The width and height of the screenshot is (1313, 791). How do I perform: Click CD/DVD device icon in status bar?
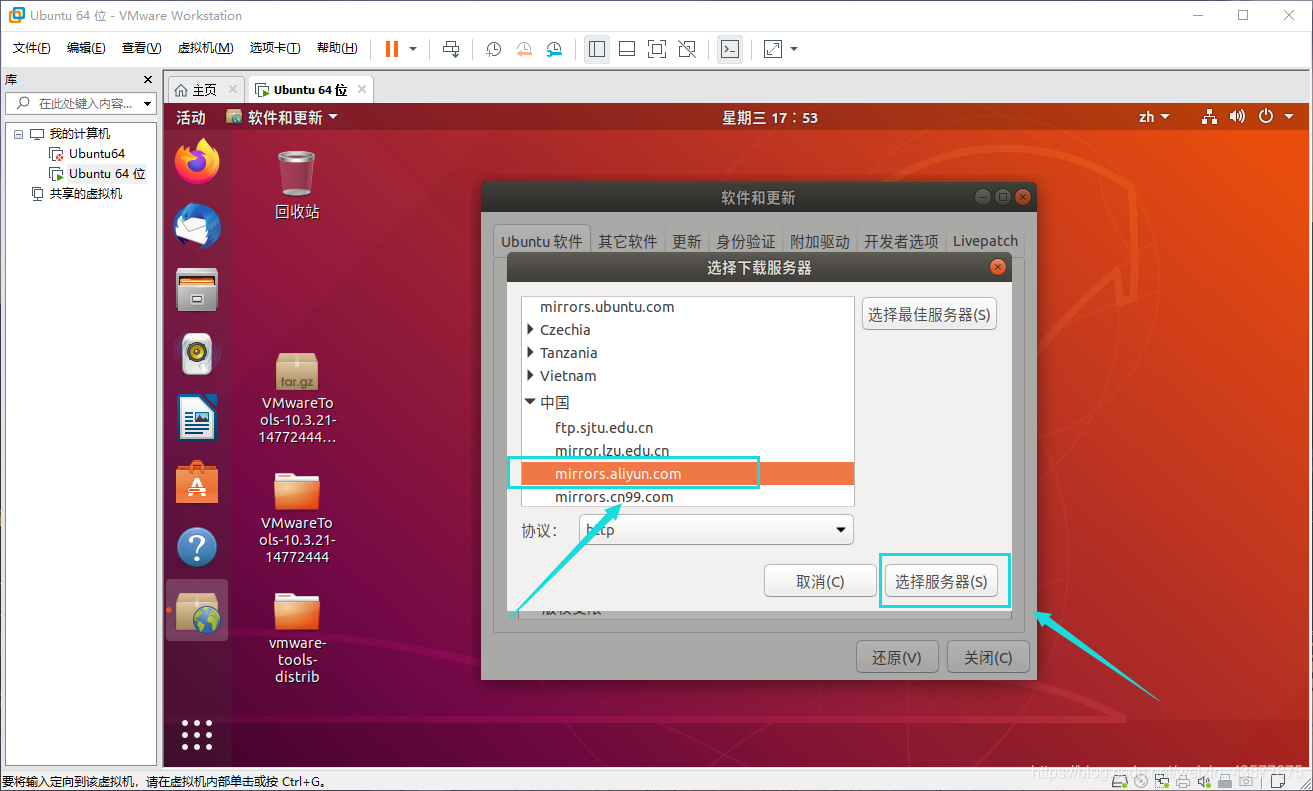(1141, 780)
